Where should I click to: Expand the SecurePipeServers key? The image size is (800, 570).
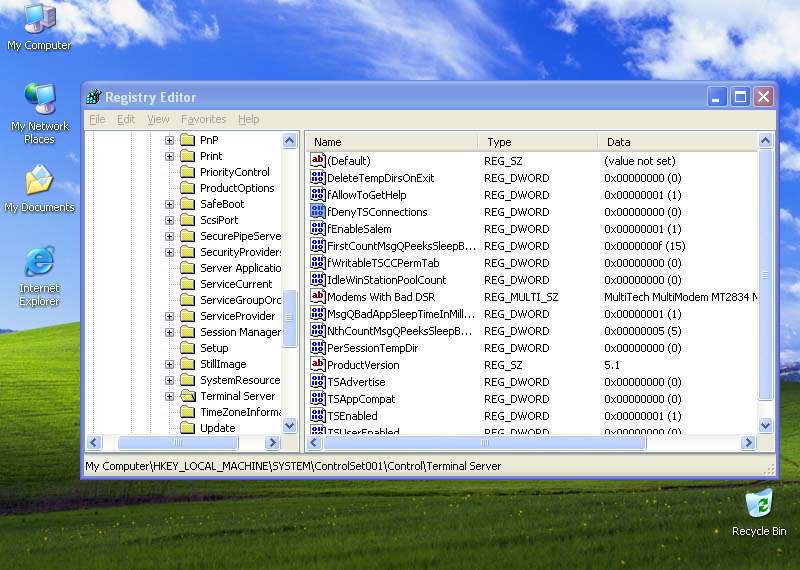169,236
